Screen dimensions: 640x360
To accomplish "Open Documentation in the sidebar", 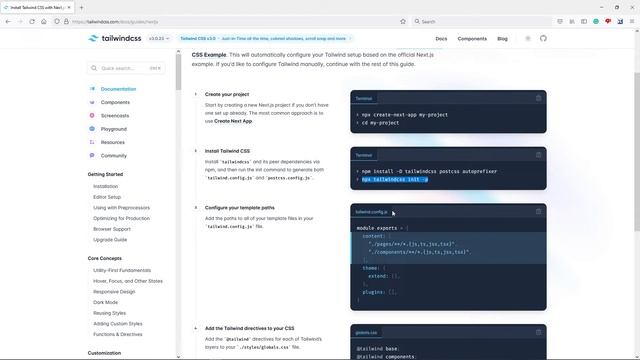I will point(118,89).
